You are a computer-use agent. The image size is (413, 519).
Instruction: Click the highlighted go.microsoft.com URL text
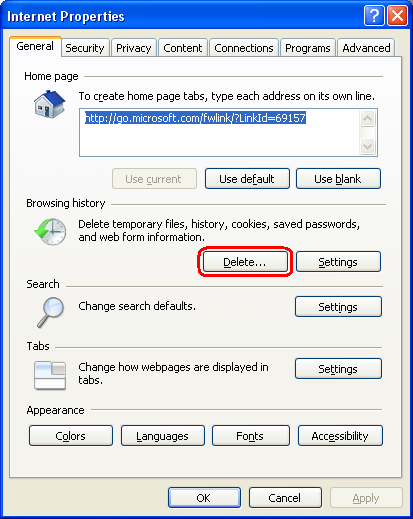tap(195, 118)
